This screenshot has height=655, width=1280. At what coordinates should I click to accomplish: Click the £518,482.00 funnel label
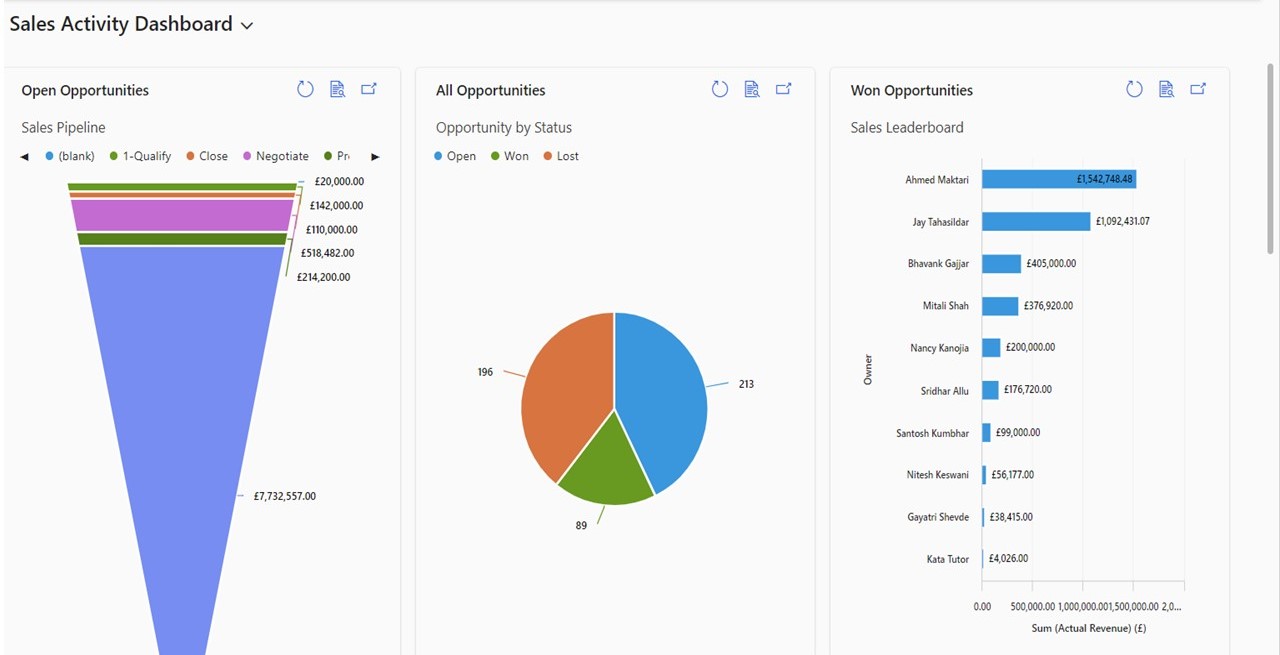pyautogui.click(x=328, y=254)
